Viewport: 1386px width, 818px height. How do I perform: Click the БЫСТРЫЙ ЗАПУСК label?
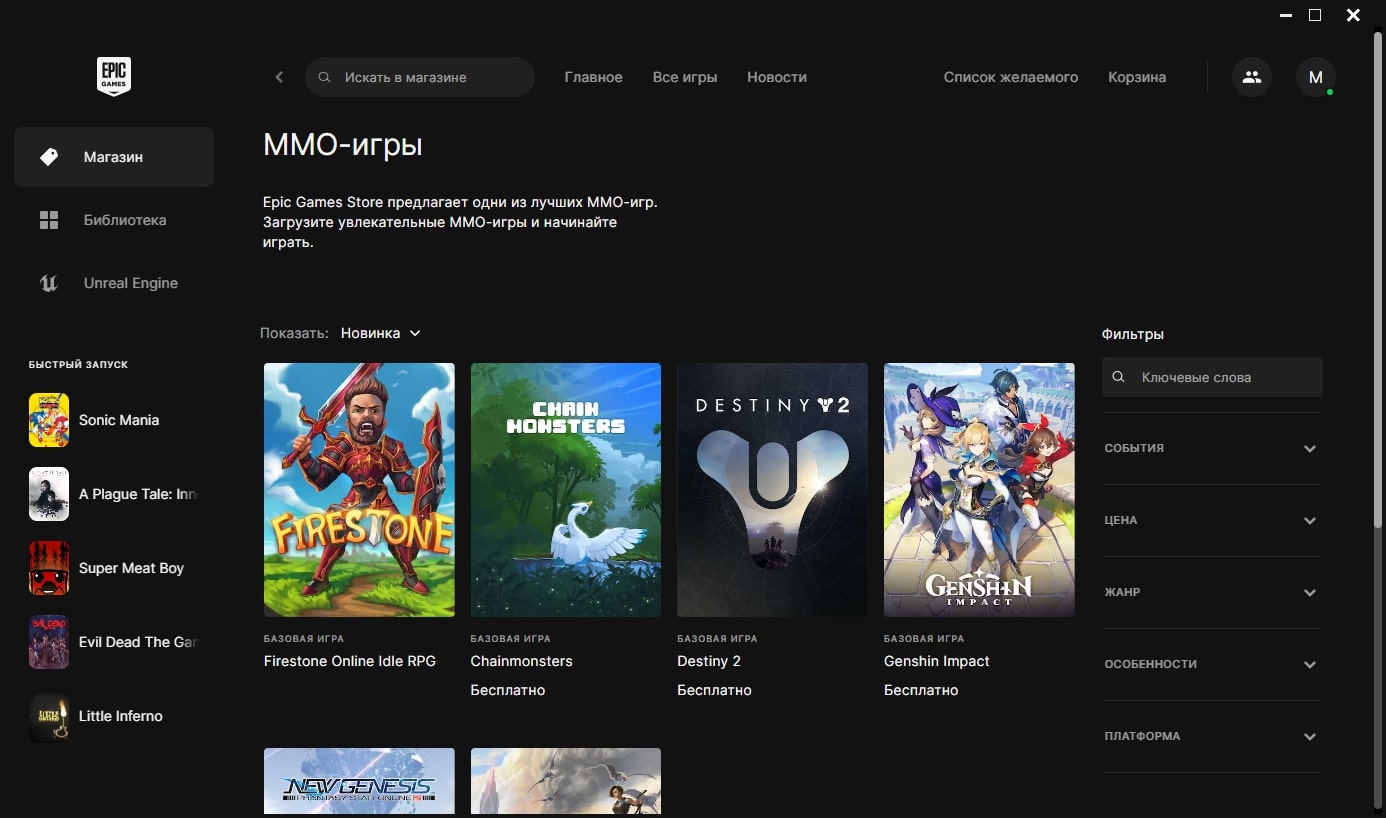point(78,365)
